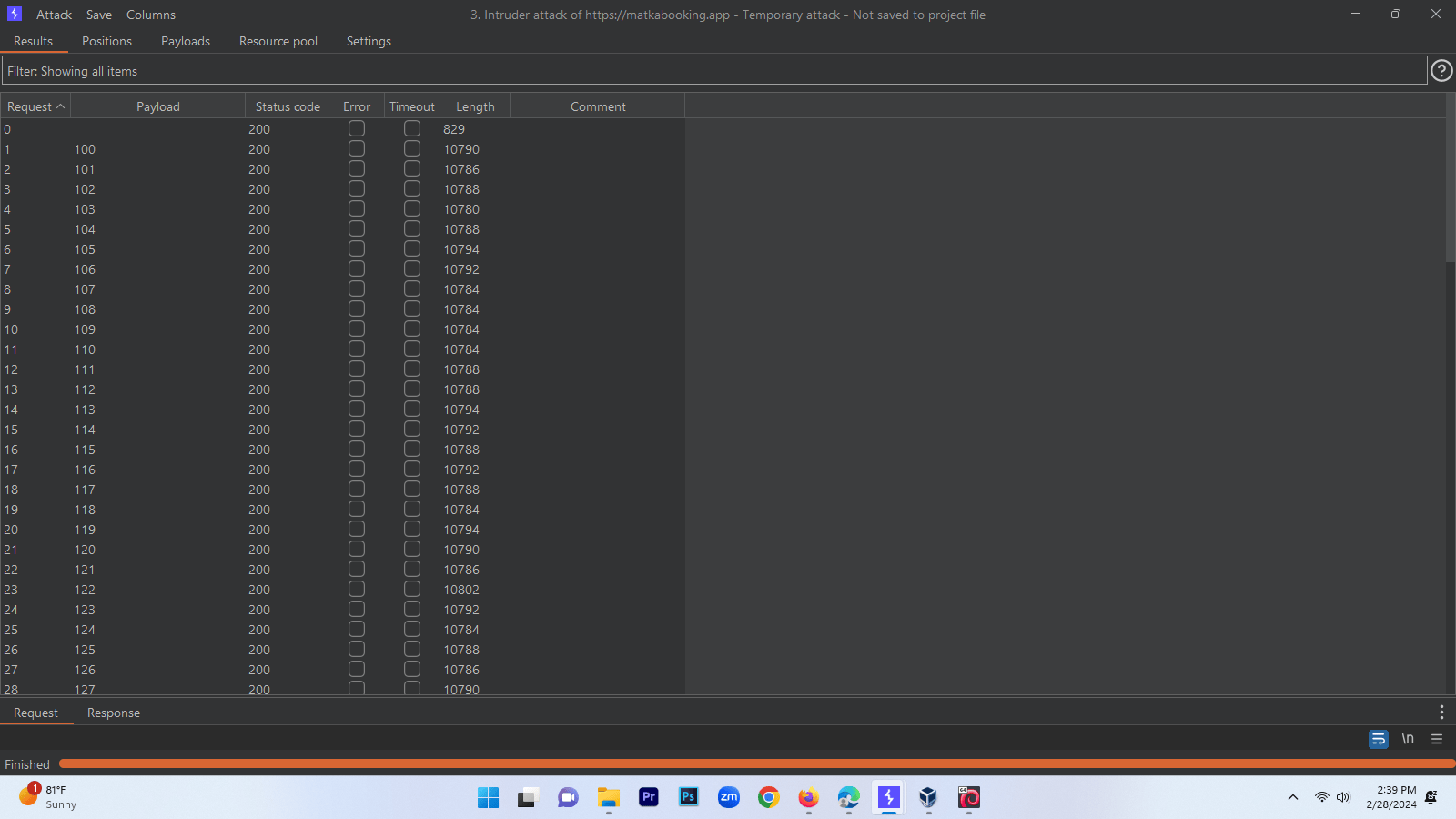Sort by the Timeout column header

click(x=412, y=106)
